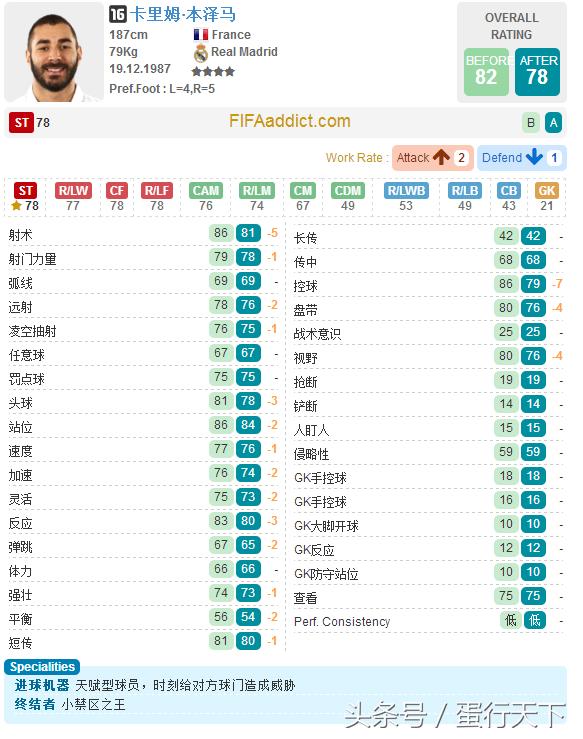
Task: Click the 侵略性 after value 59
Action: (x=533, y=452)
